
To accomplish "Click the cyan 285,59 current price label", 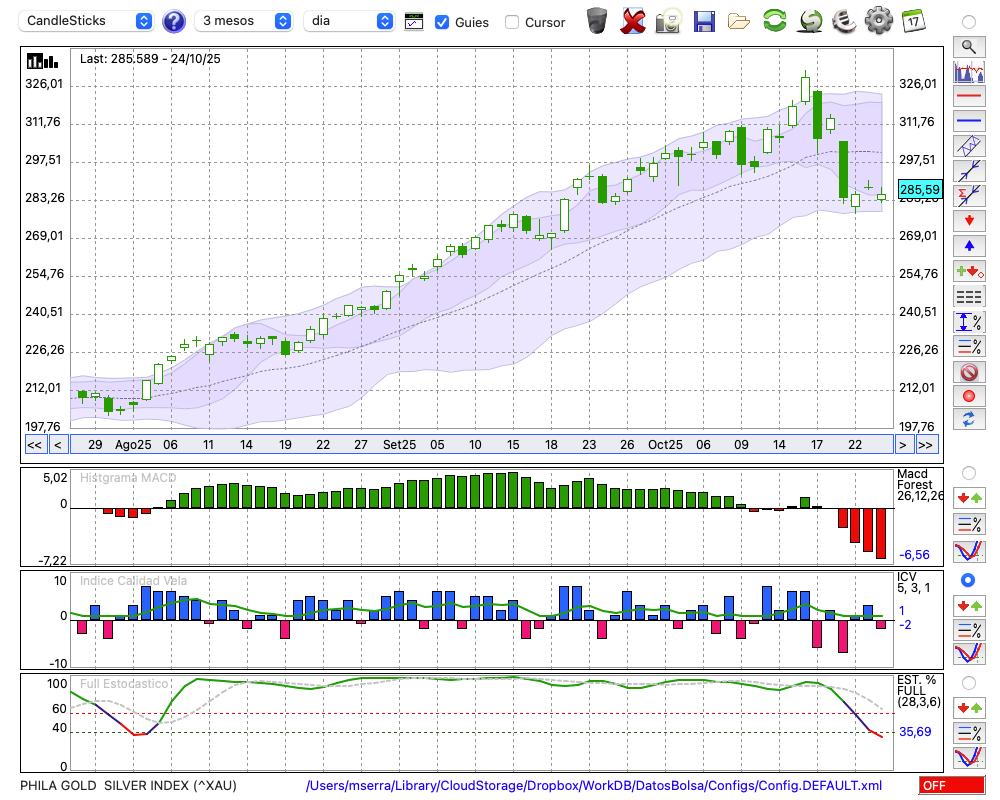I will (920, 189).
